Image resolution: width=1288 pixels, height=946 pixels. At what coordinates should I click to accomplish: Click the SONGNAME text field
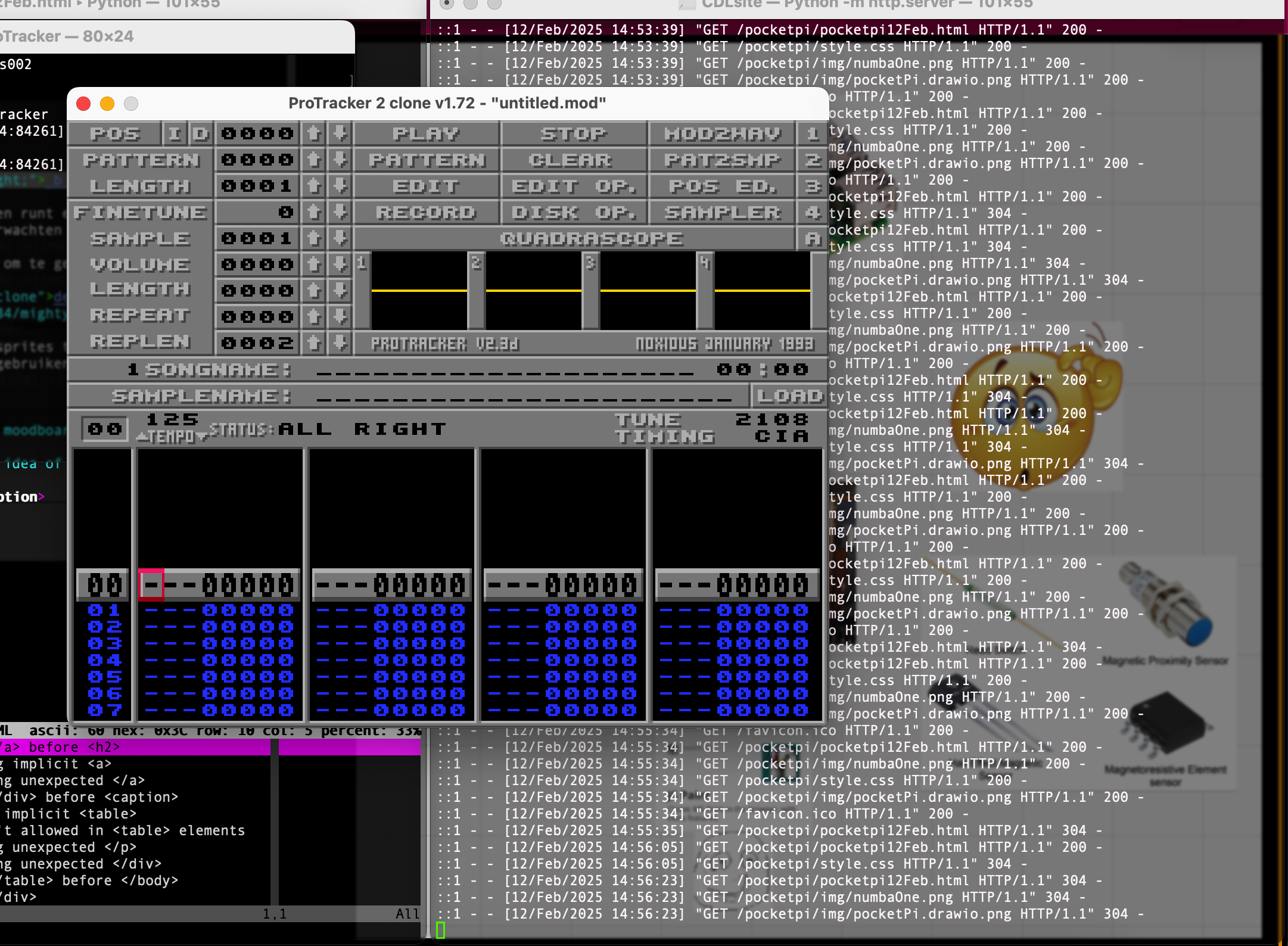coord(505,371)
